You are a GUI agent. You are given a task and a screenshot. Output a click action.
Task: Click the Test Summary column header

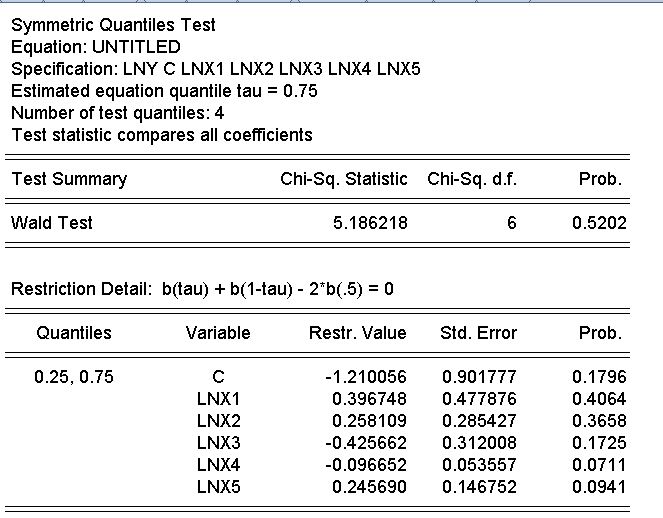68,179
